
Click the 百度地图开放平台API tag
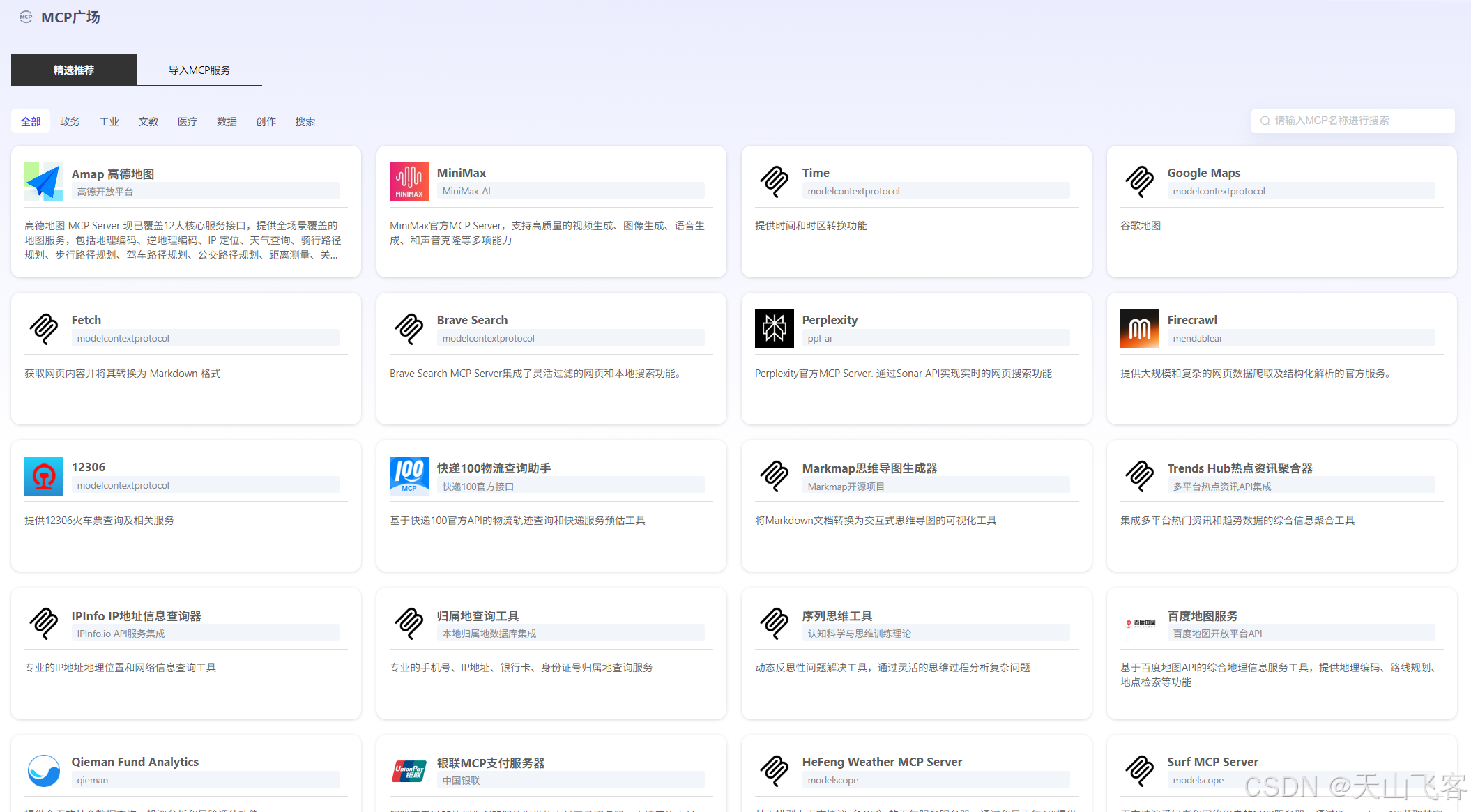[x=1302, y=634]
